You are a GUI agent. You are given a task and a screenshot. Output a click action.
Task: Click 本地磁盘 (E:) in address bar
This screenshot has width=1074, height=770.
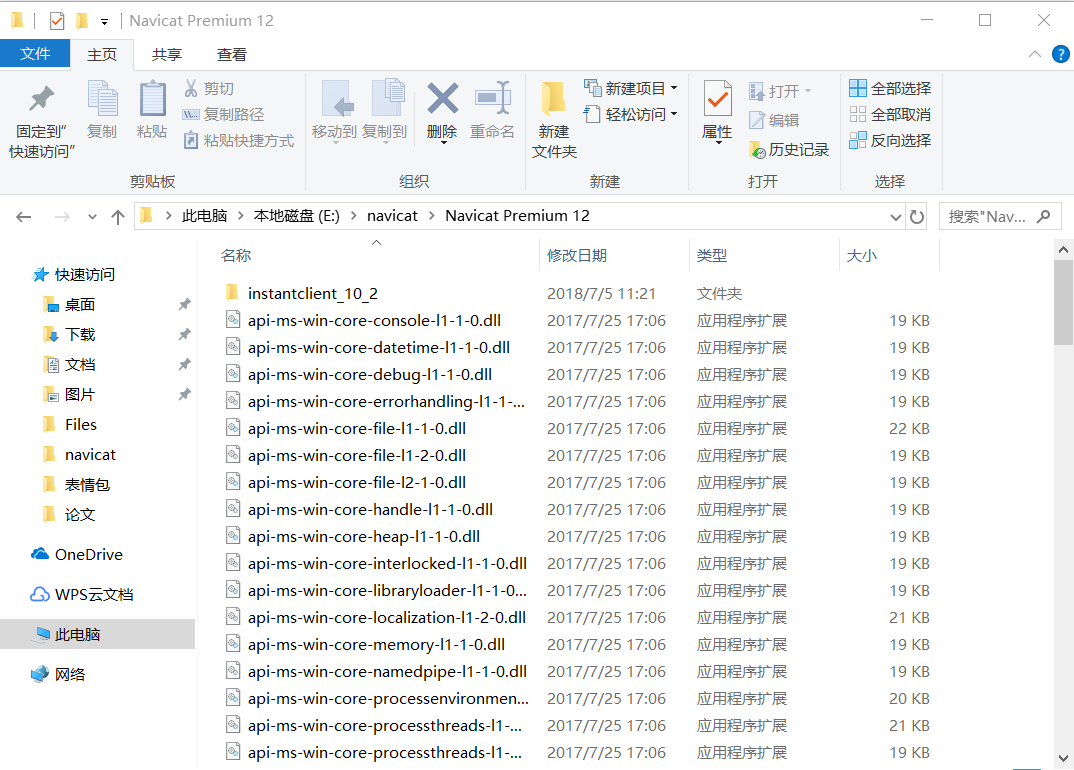(x=297, y=216)
